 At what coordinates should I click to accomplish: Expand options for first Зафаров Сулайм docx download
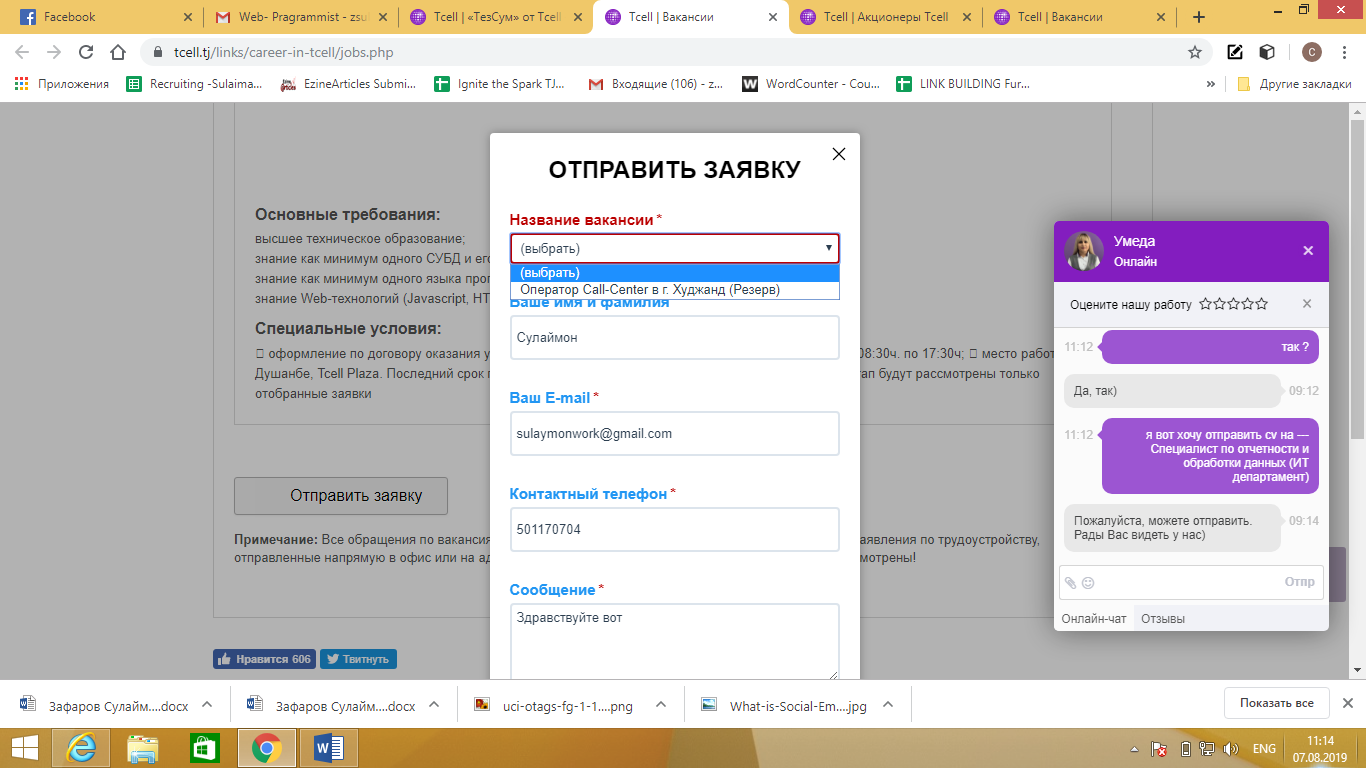[207, 704]
